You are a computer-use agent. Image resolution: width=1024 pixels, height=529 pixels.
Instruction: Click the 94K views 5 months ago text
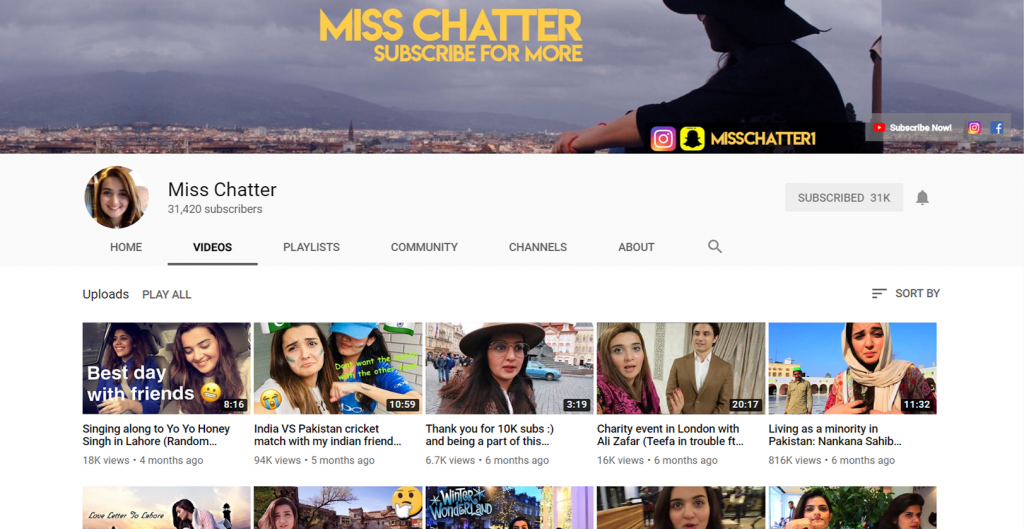pyautogui.click(x=314, y=460)
